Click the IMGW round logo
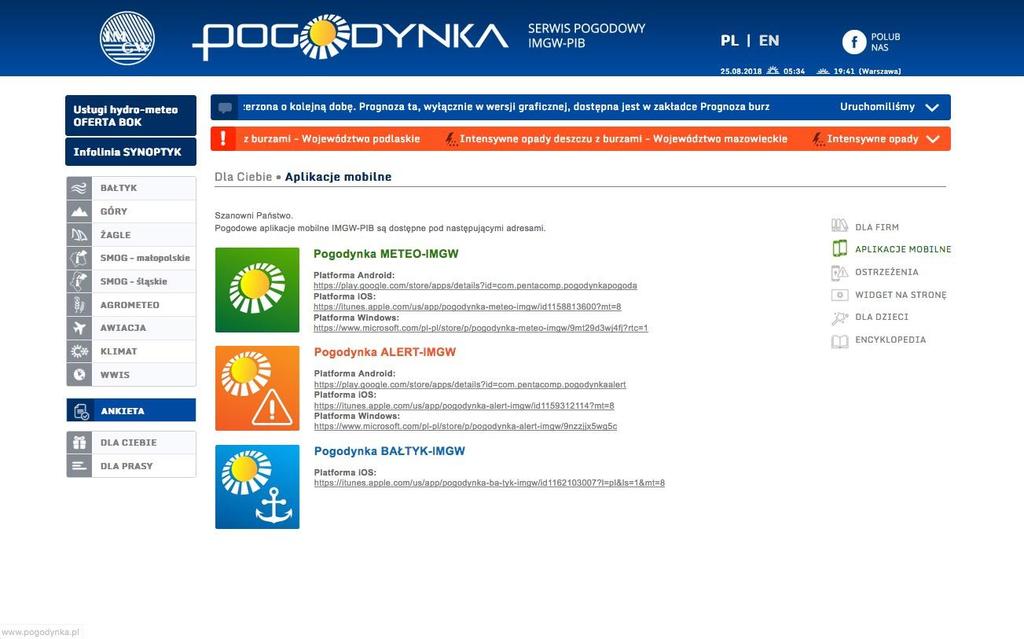 (127, 38)
